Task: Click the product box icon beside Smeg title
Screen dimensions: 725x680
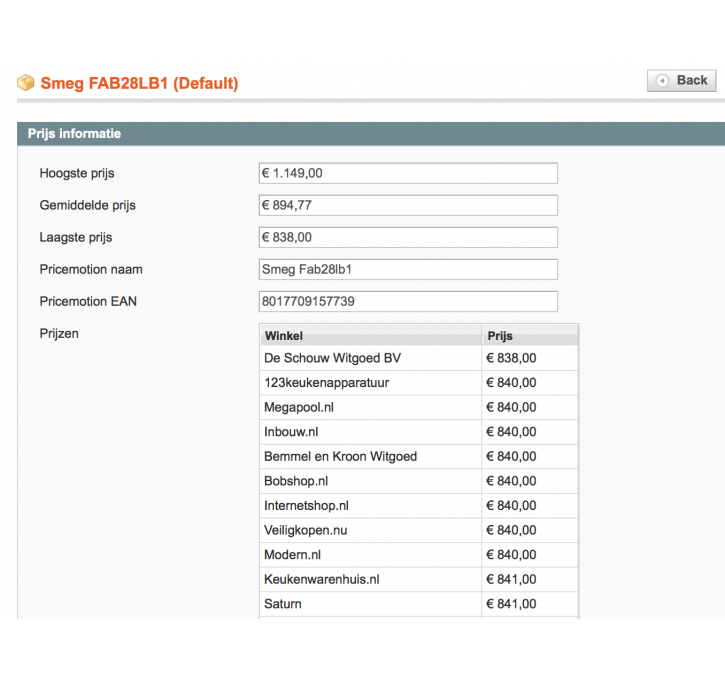Action: (26, 83)
